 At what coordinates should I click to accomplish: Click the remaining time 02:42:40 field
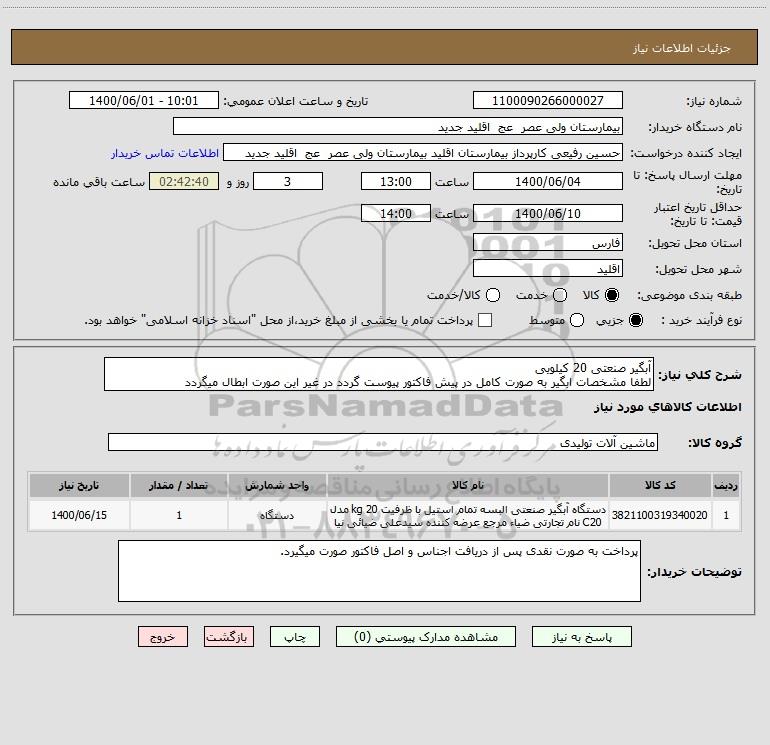(x=184, y=181)
